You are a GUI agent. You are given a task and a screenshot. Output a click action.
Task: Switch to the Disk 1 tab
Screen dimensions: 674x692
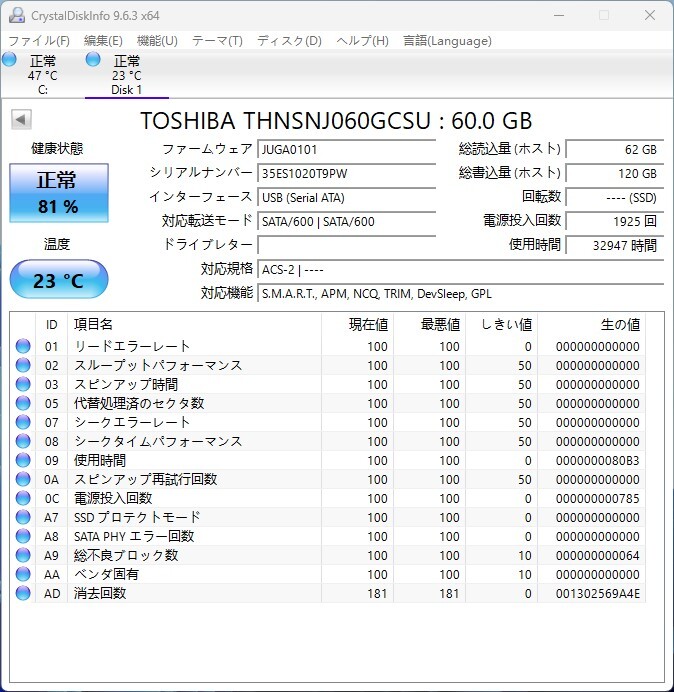[x=125, y=75]
